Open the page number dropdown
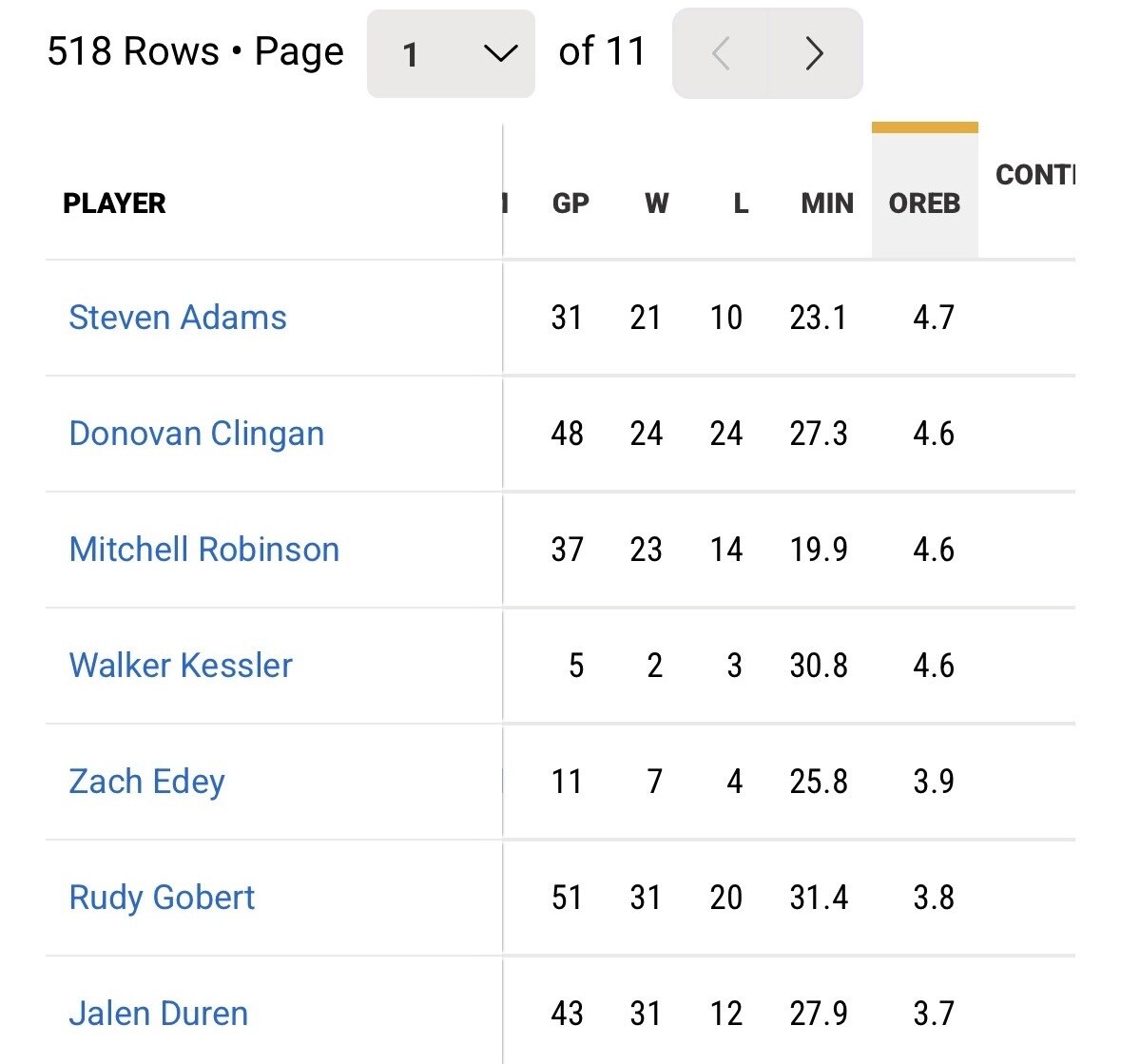Image resolution: width=1121 pixels, height=1064 pixels. pyautogui.click(x=451, y=53)
